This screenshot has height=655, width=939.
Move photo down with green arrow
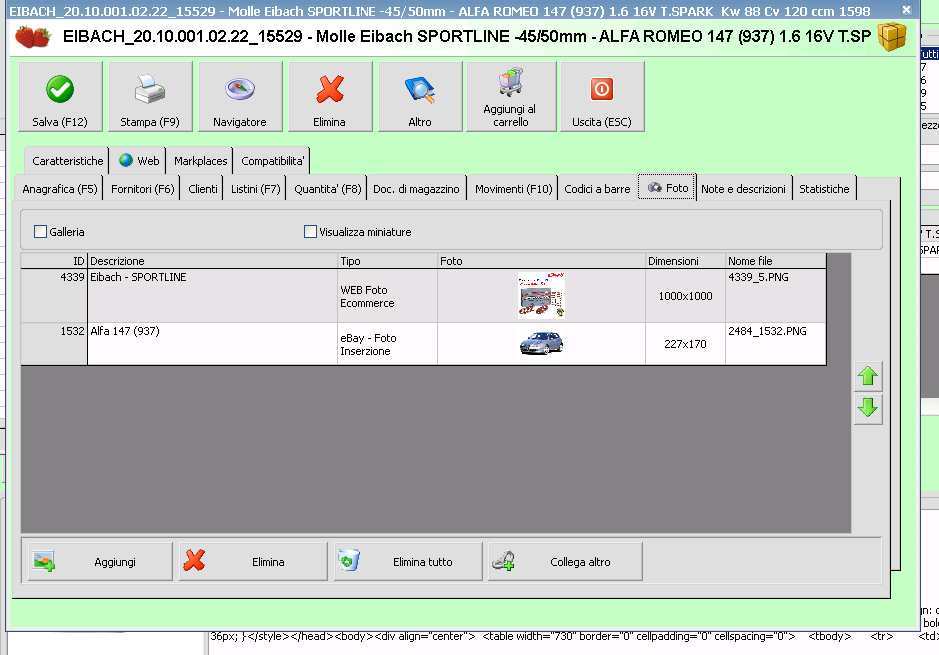tap(868, 408)
